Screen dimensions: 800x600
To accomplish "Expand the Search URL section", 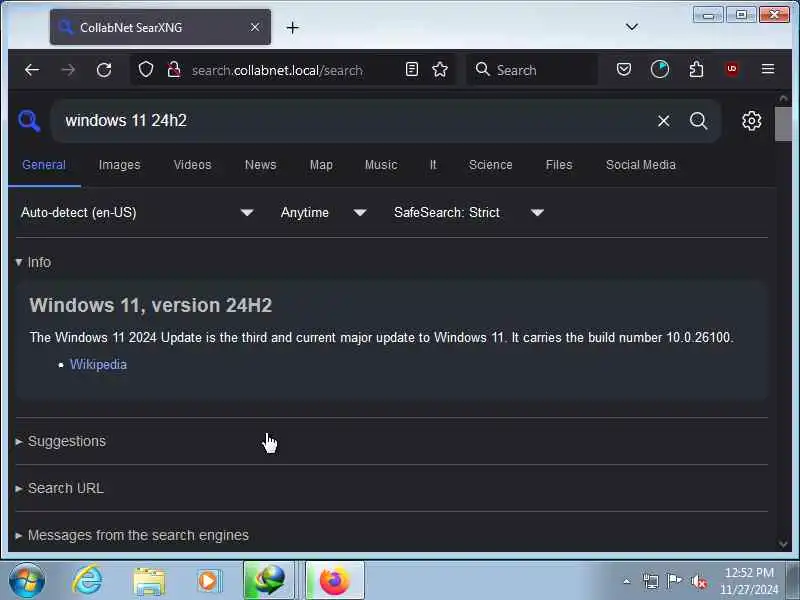I will click(x=60, y=488).
